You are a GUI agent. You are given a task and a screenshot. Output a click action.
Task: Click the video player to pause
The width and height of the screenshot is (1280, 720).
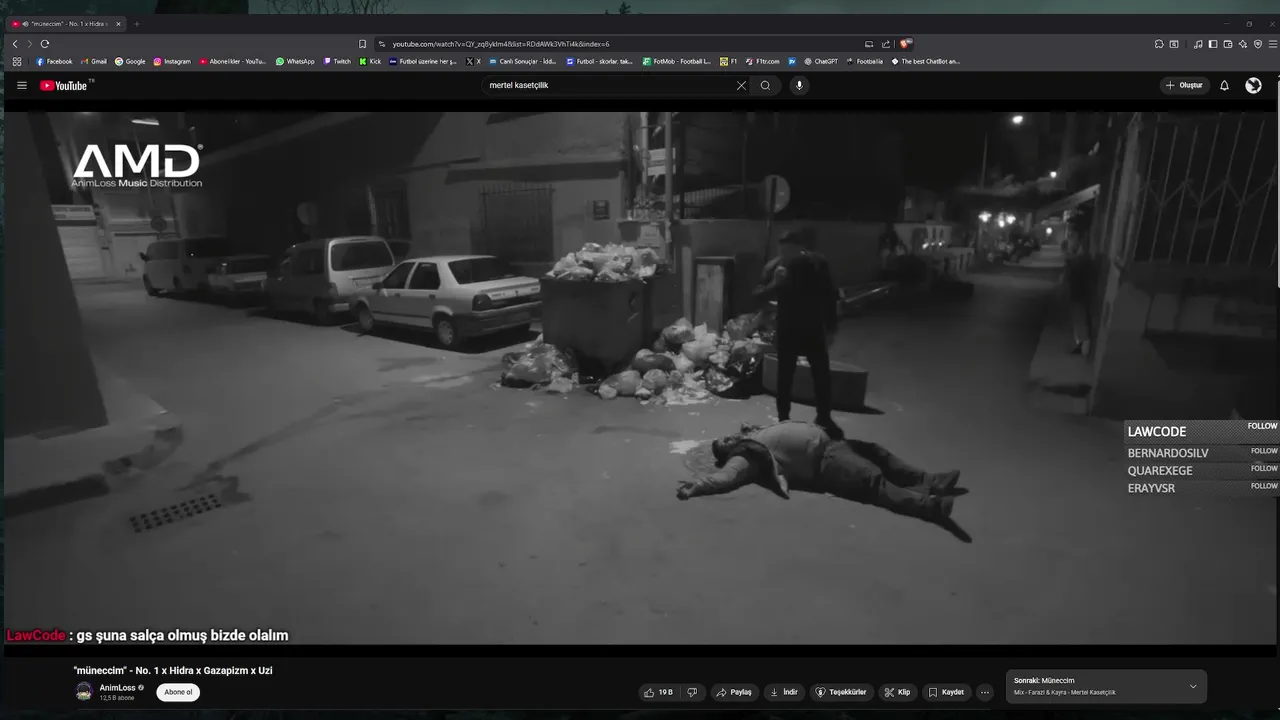(x=640, y=378)
